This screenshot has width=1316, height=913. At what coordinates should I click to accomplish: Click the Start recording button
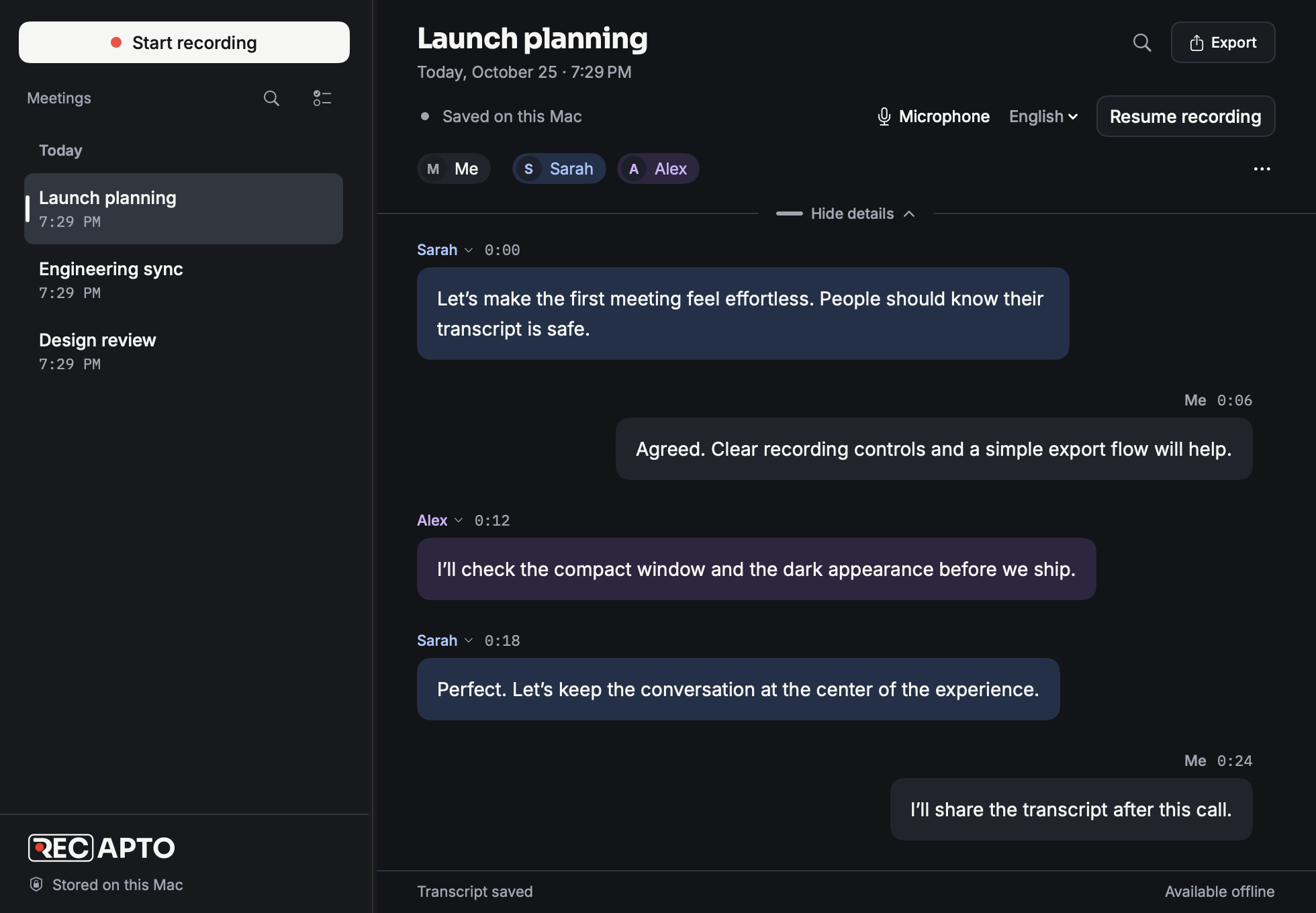coord(184,42)
